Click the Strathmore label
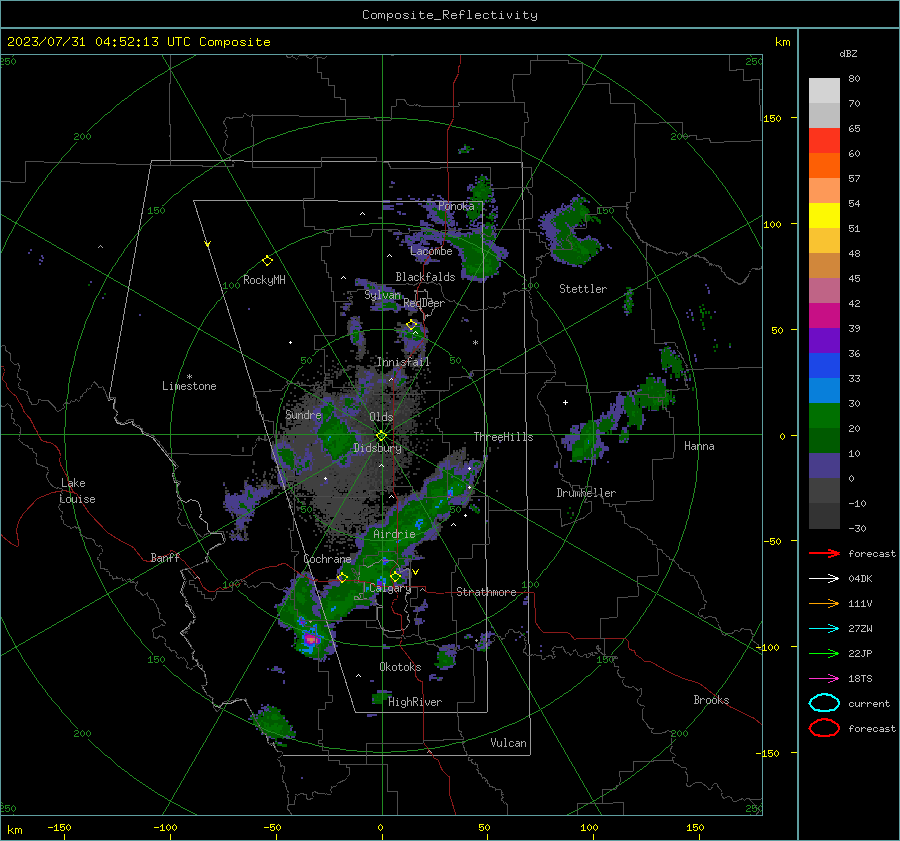This screenshot has width=900, height=841. coord(486,592)
